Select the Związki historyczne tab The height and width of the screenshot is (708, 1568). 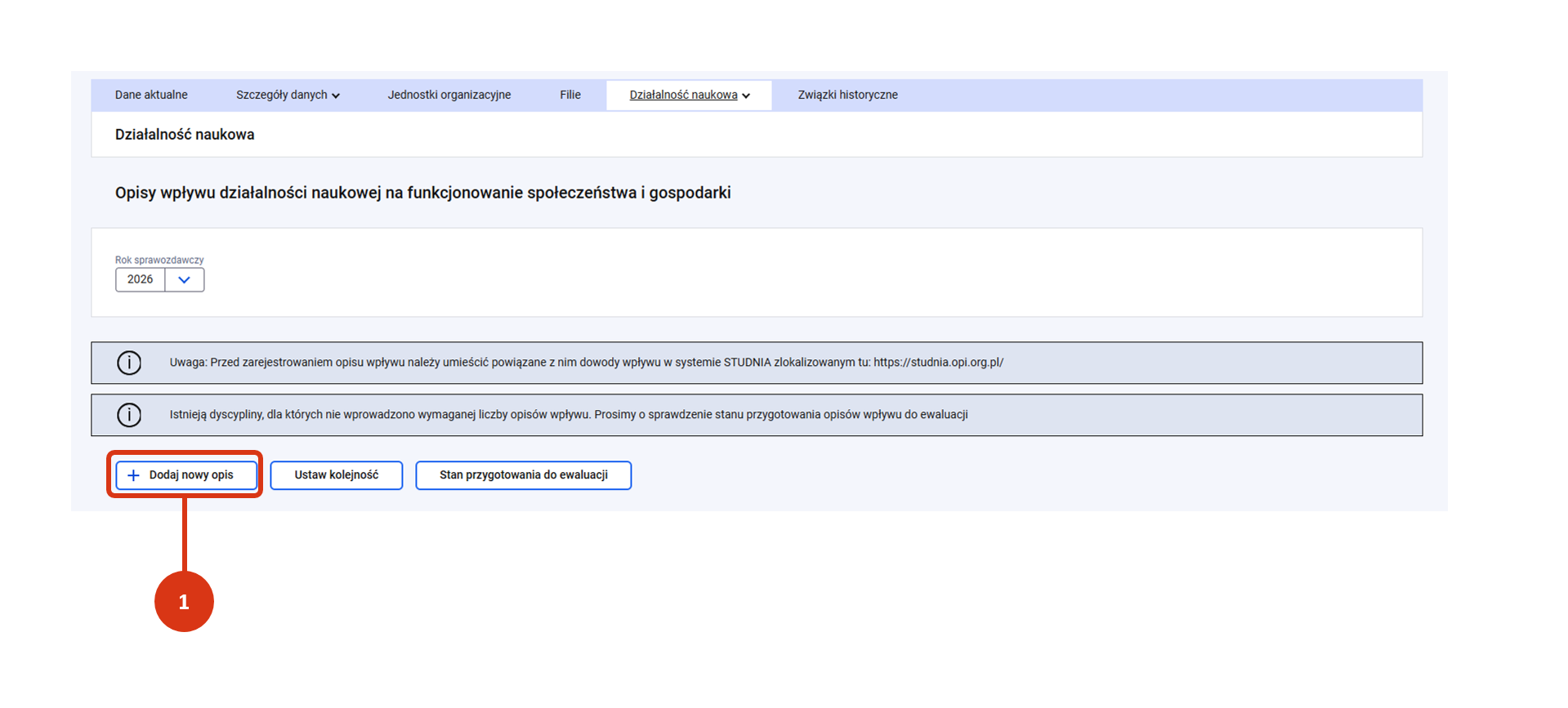tap(847, 95)
